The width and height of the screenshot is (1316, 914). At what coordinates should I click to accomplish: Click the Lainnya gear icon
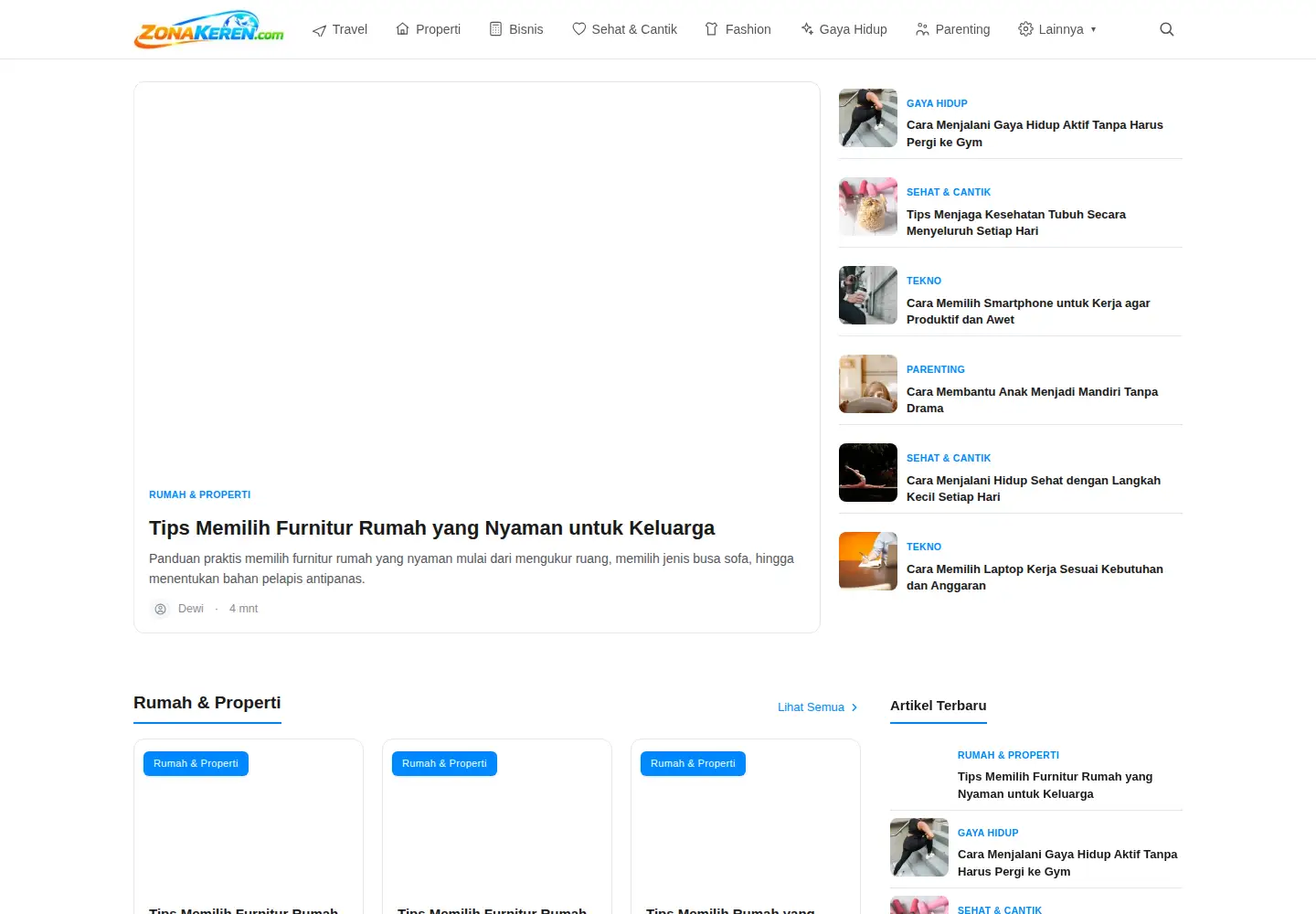[1025, 29]
